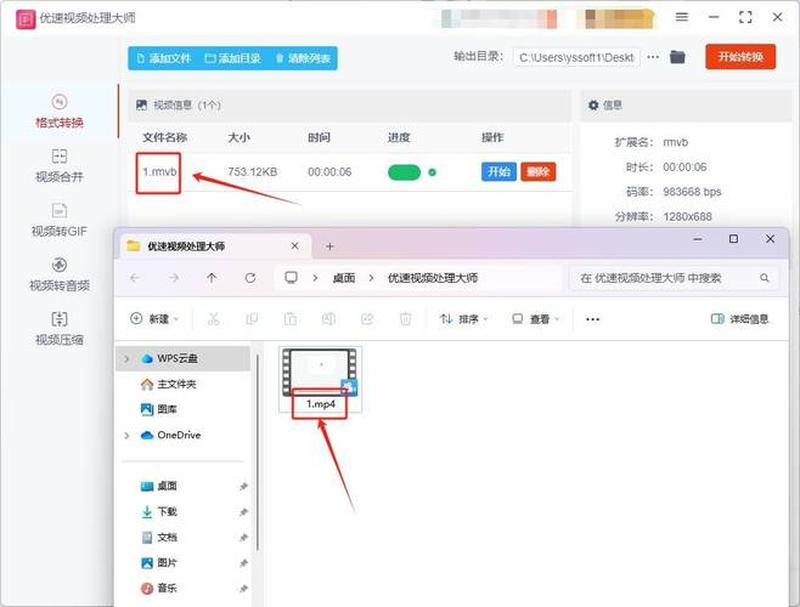The image size is (800, 607).
Task: Click the output directory path field
Action: click(577, 58)
